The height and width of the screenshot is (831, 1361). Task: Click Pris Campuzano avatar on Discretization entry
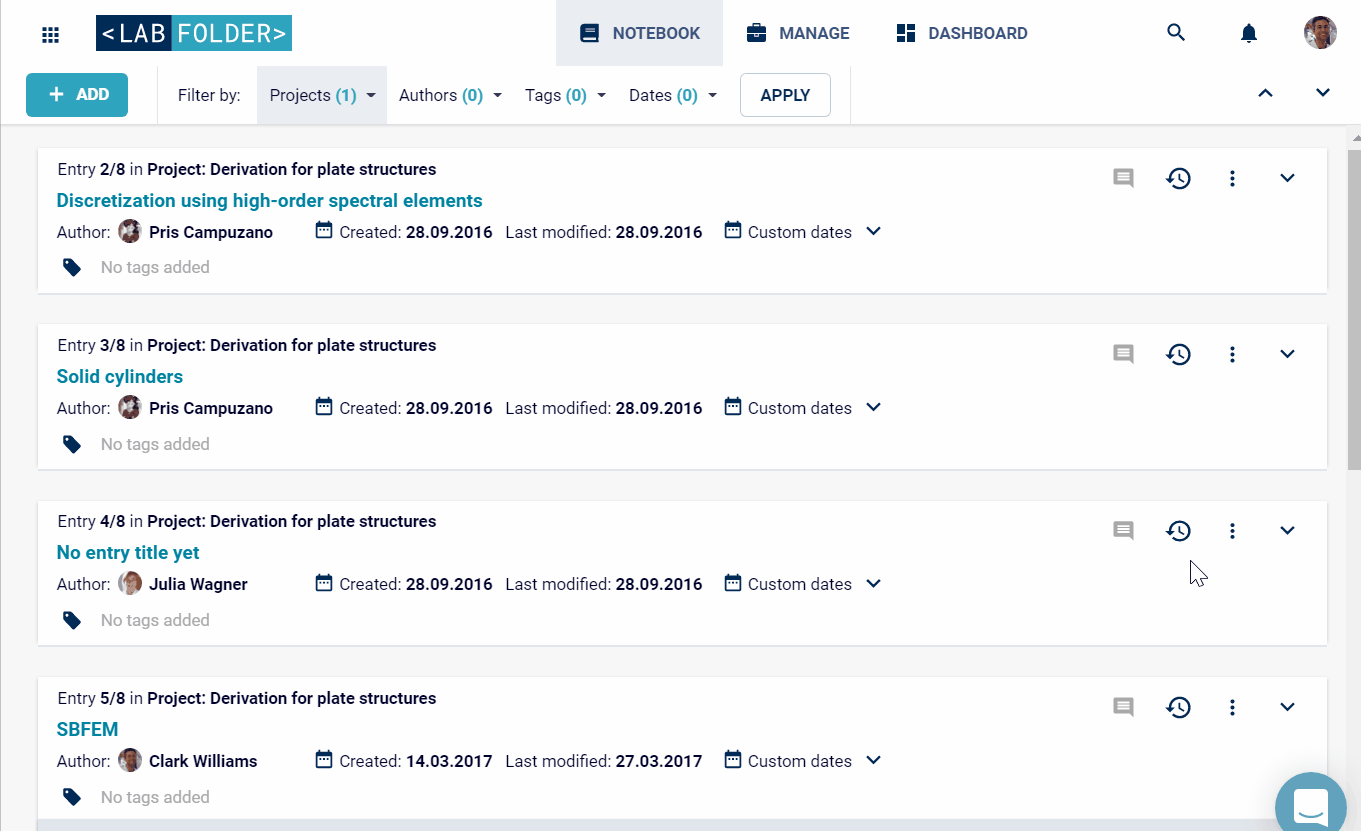[x=130, y=232]
